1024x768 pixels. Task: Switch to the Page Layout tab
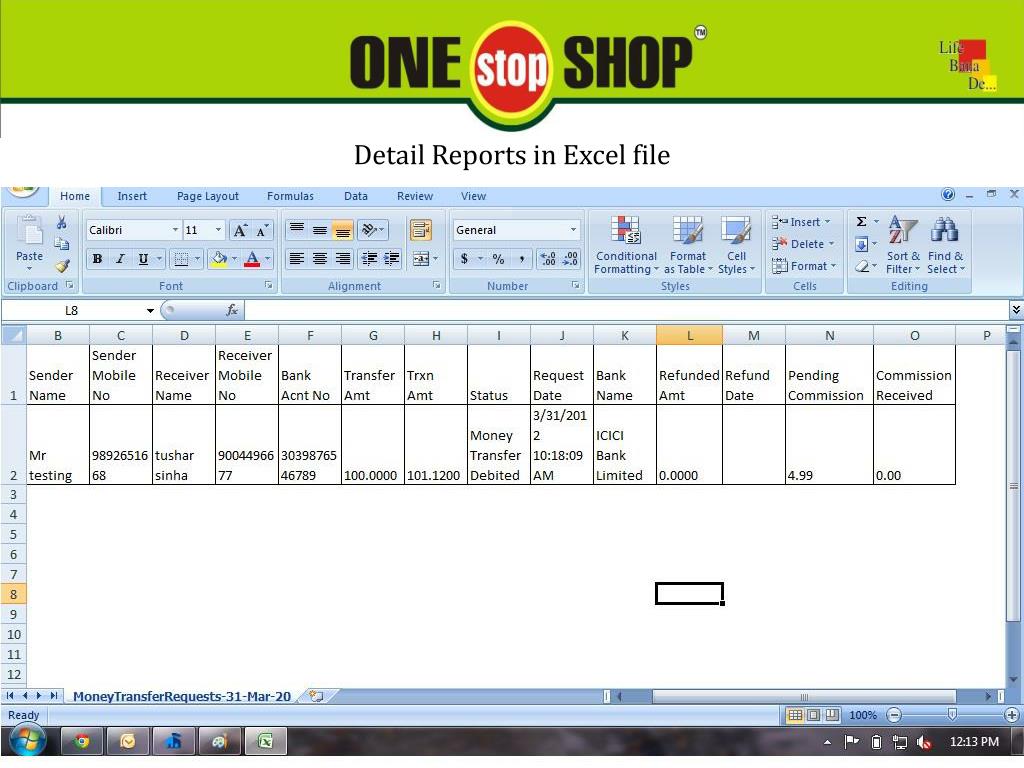click(x=208, y=196)
